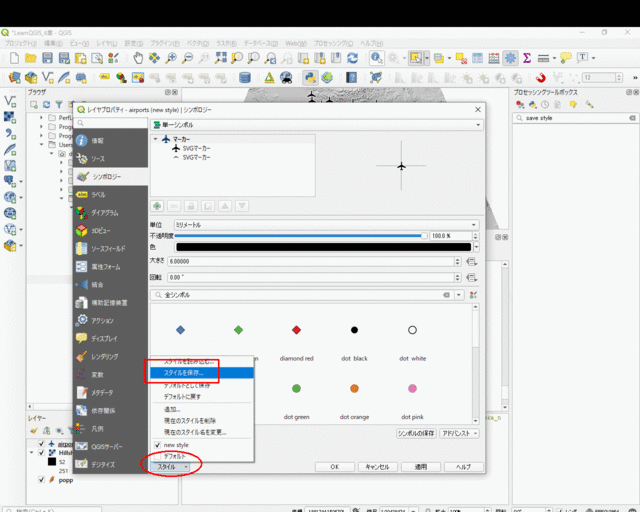The image size is (640, 512).
Task: Click the black 色 color bar
Action: pyautogui.click(x=323, y=247)
